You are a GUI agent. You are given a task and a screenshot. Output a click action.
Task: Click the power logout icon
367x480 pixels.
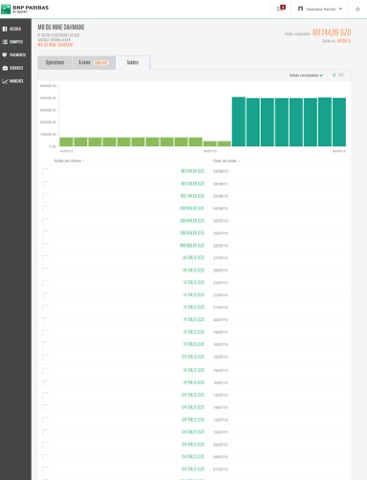click(x=357, y=9)
